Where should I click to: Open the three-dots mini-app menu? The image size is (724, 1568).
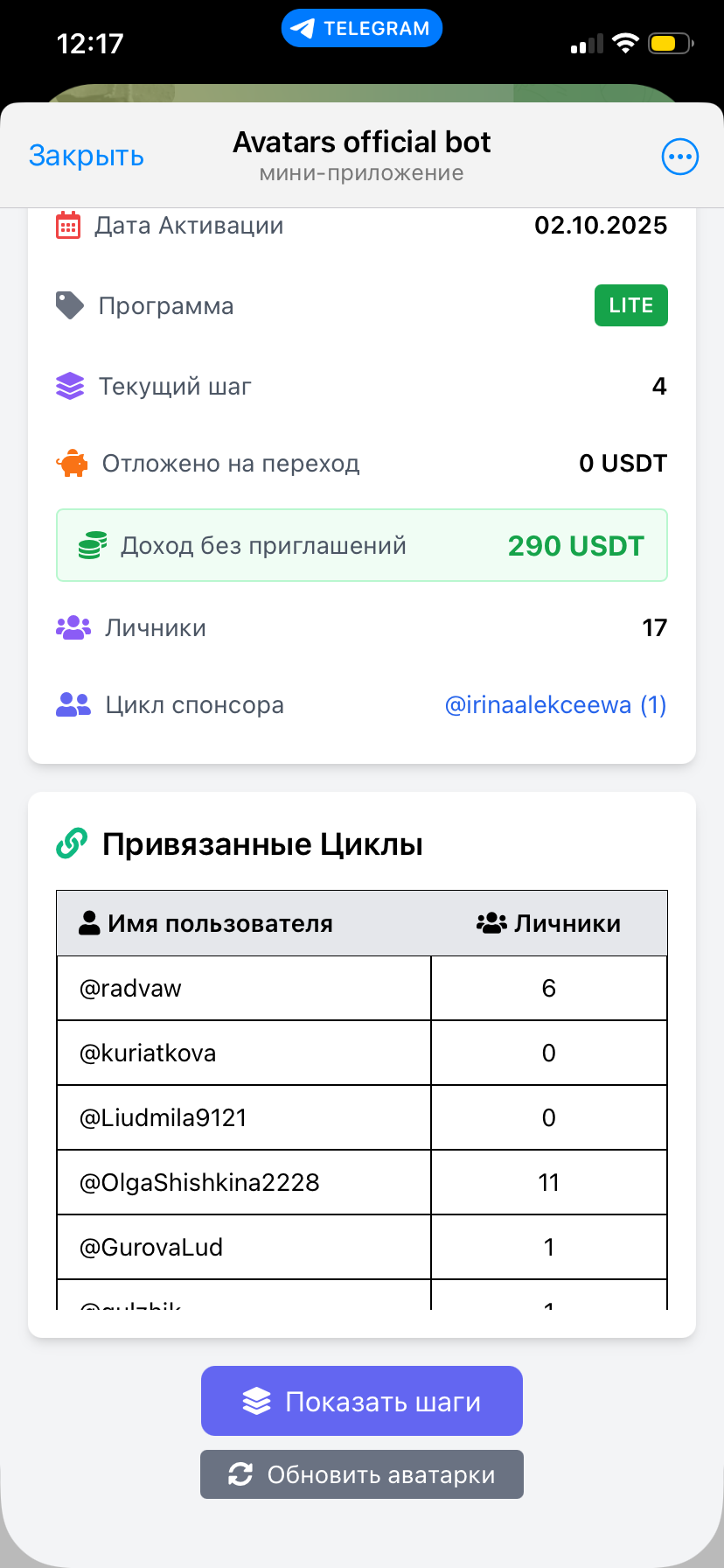pyautogui.click(x=679, y=157)
